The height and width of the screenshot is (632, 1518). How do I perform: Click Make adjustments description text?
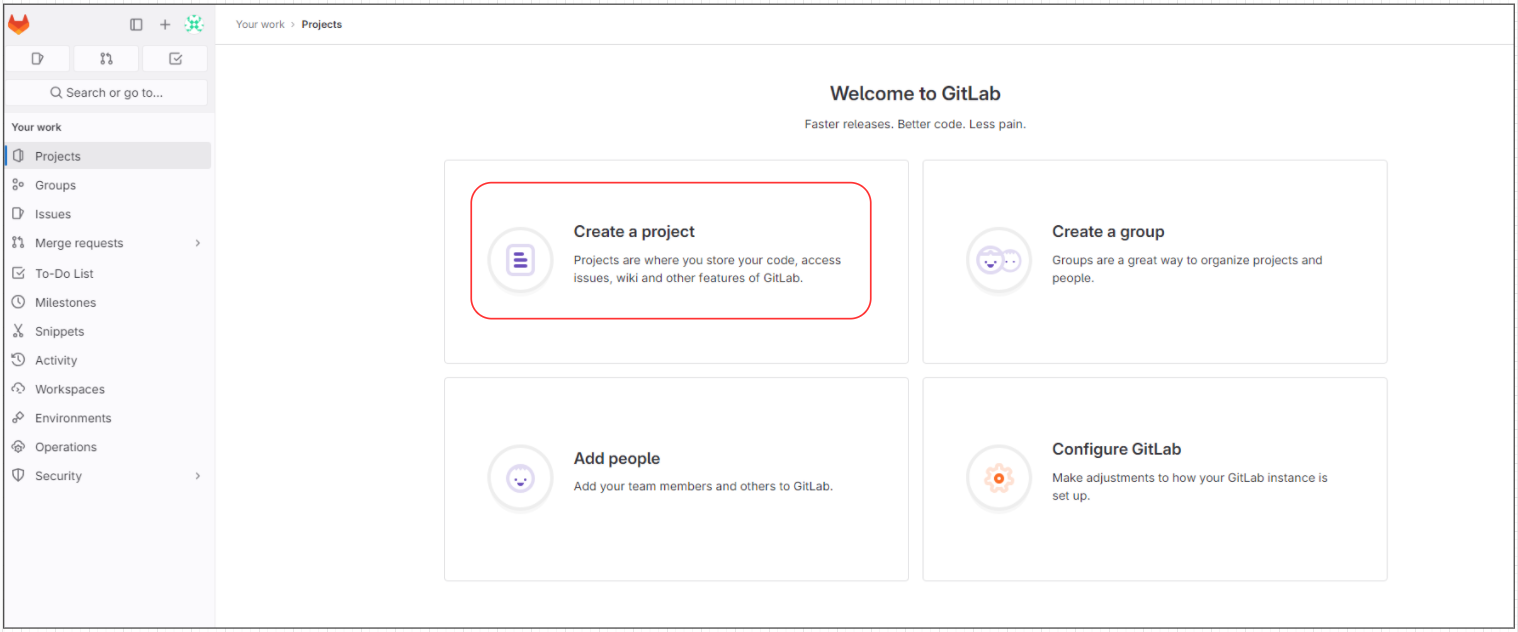[x=1190, y=487]
